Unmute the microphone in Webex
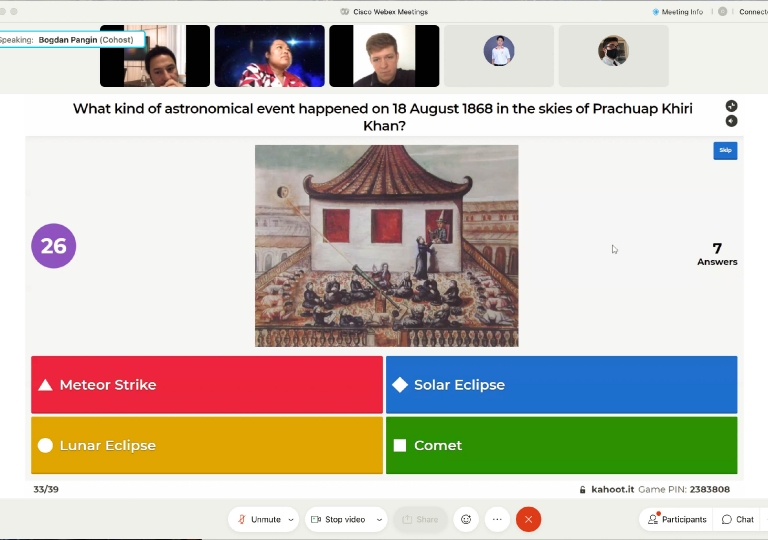Image resolution: width=768 pixels, height=540 pixels. [x=259, y=519]
